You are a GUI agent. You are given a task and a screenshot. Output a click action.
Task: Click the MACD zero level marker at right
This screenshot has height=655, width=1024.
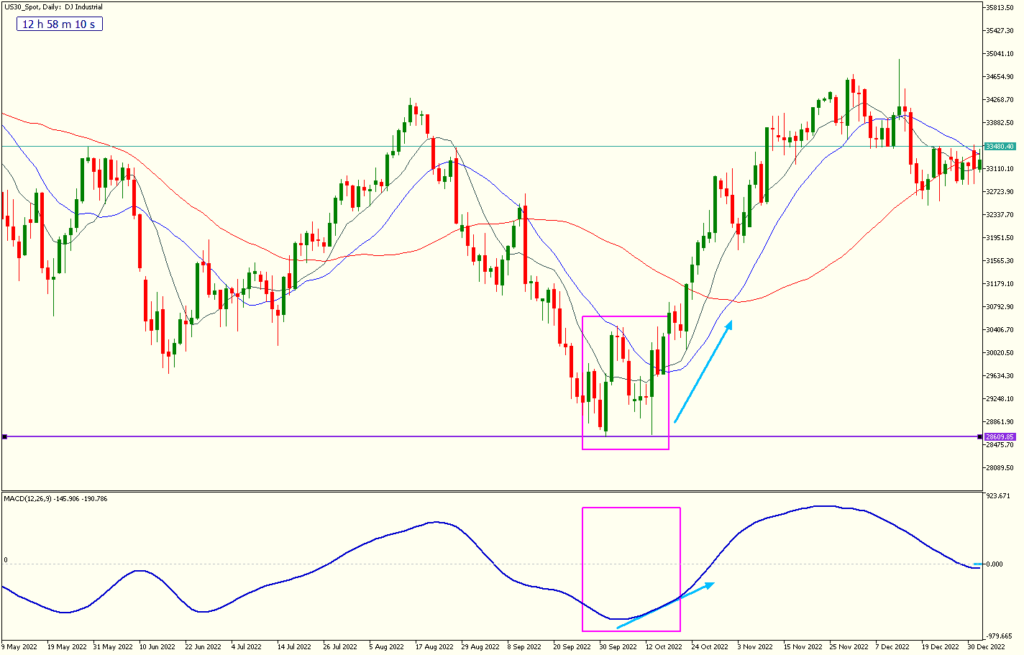pyautogui.click(x=979, y=564)
